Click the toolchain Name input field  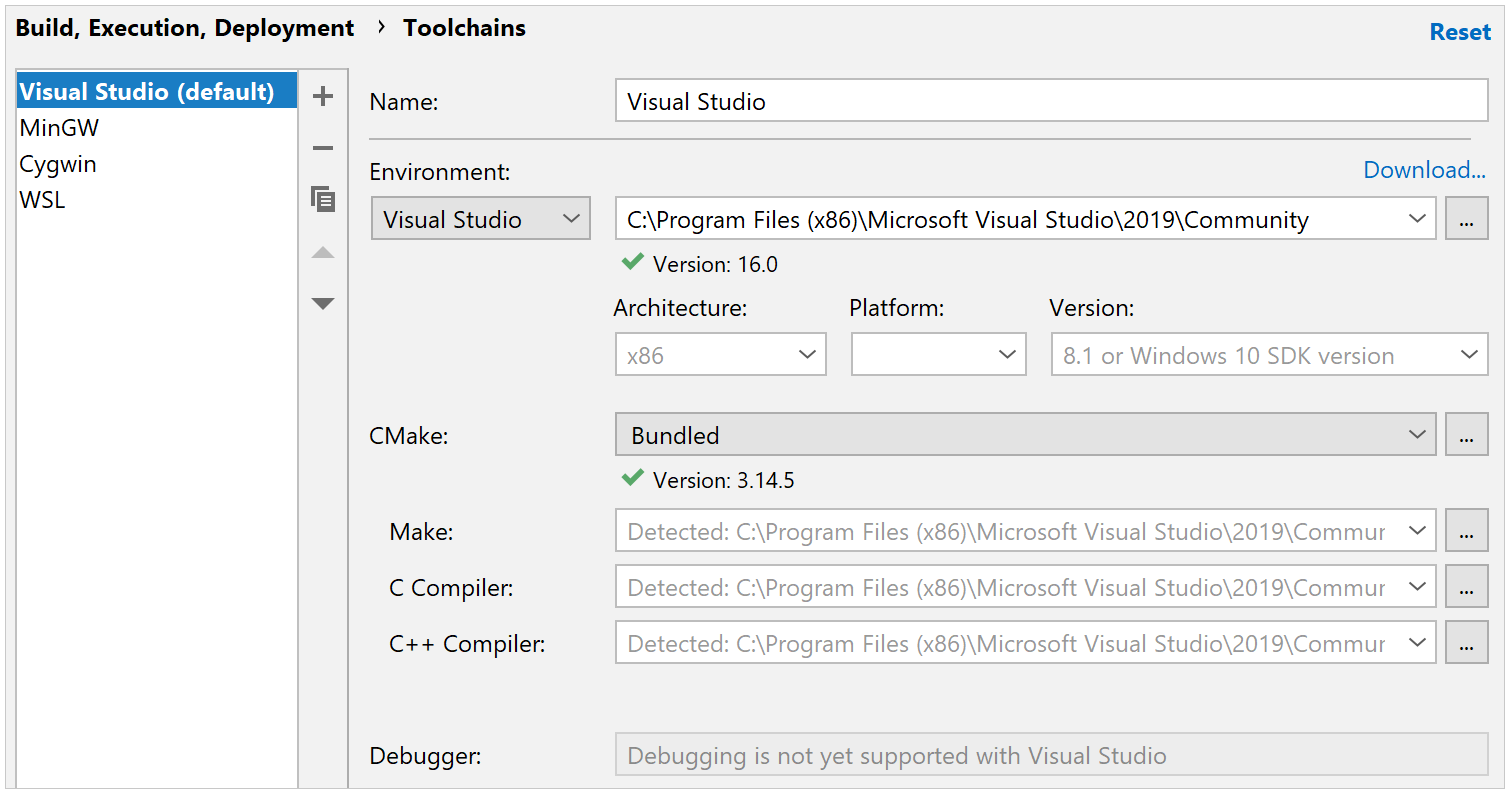point(1052,101)
